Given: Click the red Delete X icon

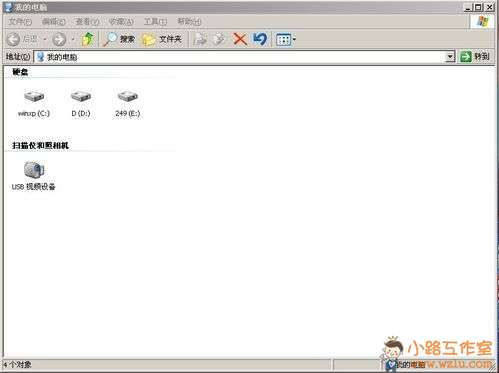Looking at the screenshot, I should [x=240, y=39].
